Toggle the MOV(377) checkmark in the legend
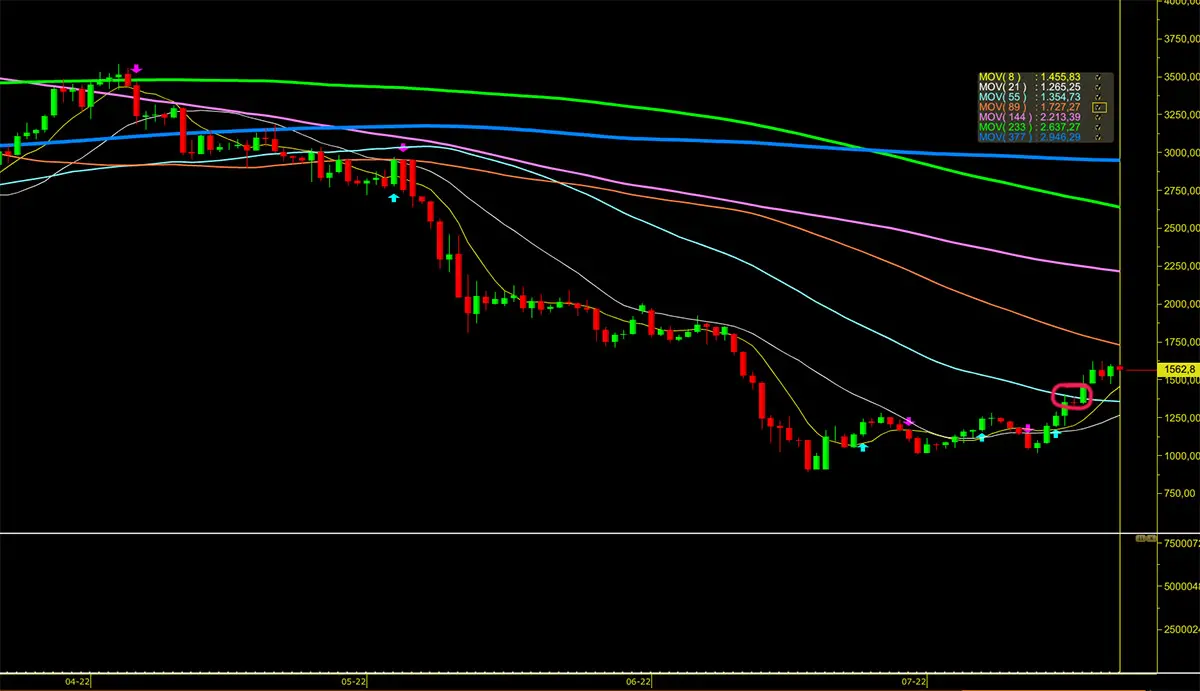The height and width of the screenshot is (691, 1200). point(1098,137)
